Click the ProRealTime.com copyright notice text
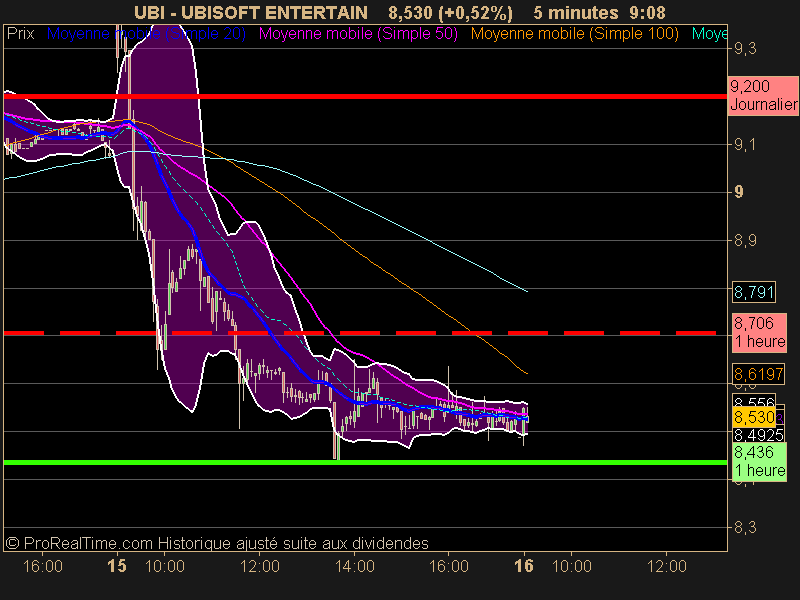This screenshot has width=800, height=600. (x=217, y=543)
